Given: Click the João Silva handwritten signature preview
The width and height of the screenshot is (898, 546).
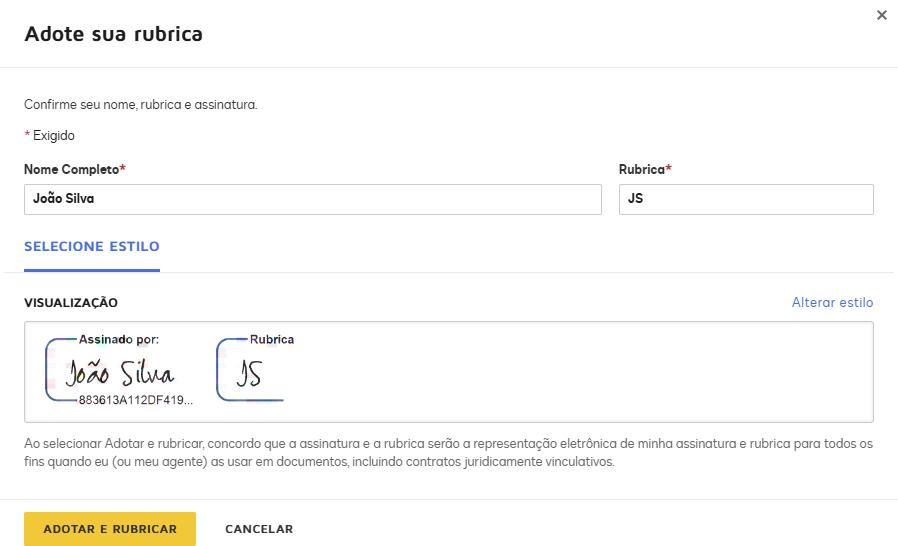Looking at the screenshot, I should [x=119, y=373].
